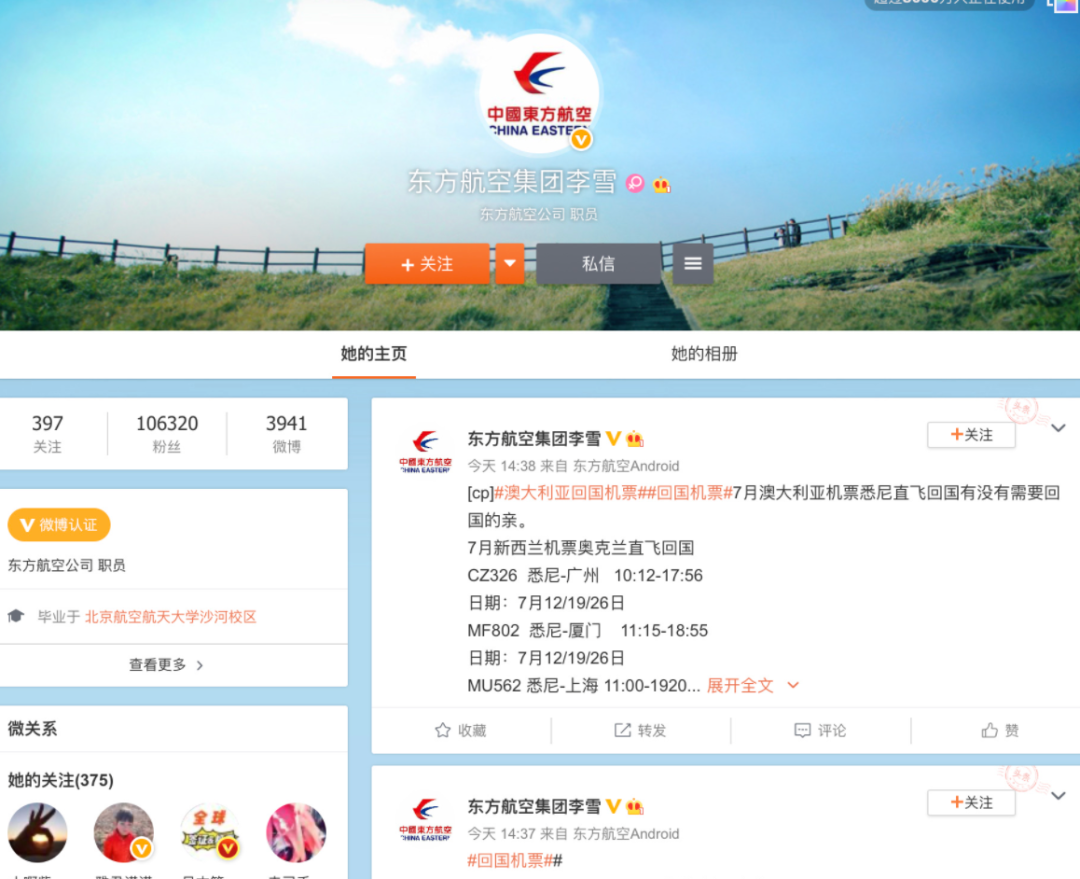
Task: Send a private message via 私信
Action: pos(598,264)
